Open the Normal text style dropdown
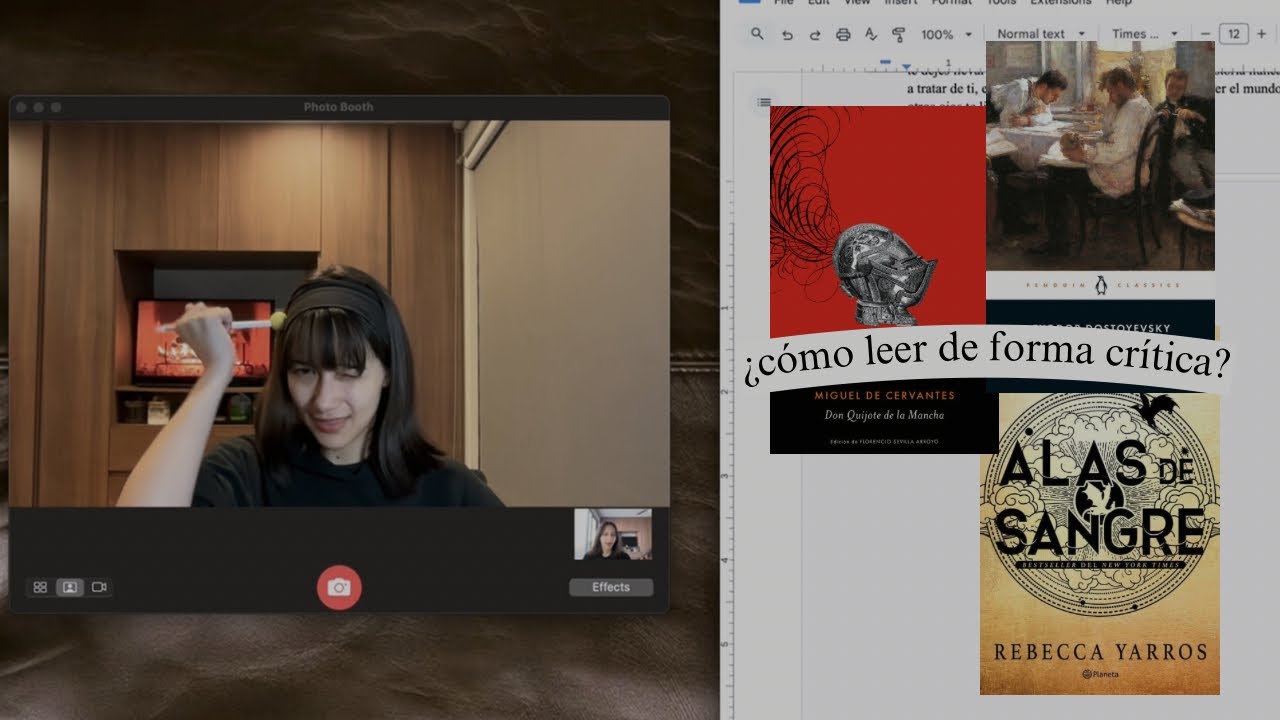 (1040, 34)
